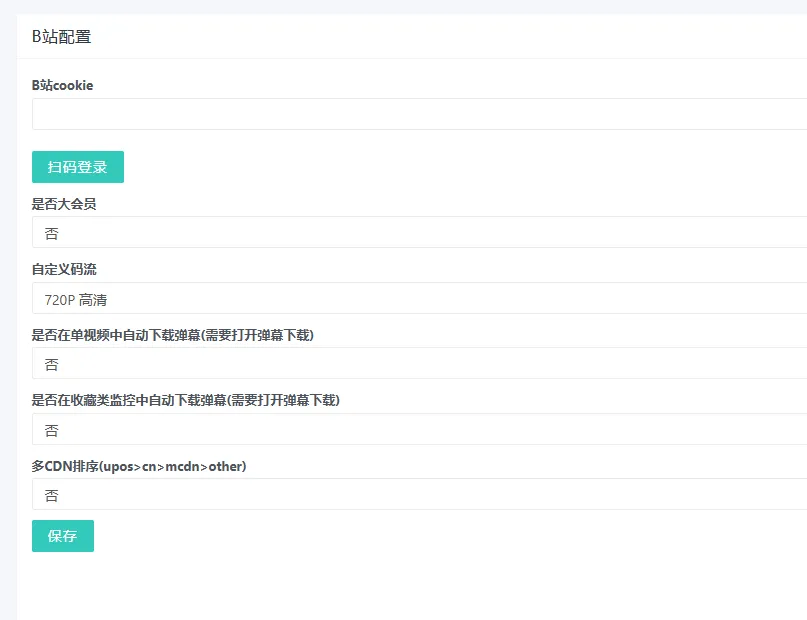807x620 pixels.
Task: Click the 多CDN排序(upos>cn>mcdn>other) label
Action: point(139,466)
